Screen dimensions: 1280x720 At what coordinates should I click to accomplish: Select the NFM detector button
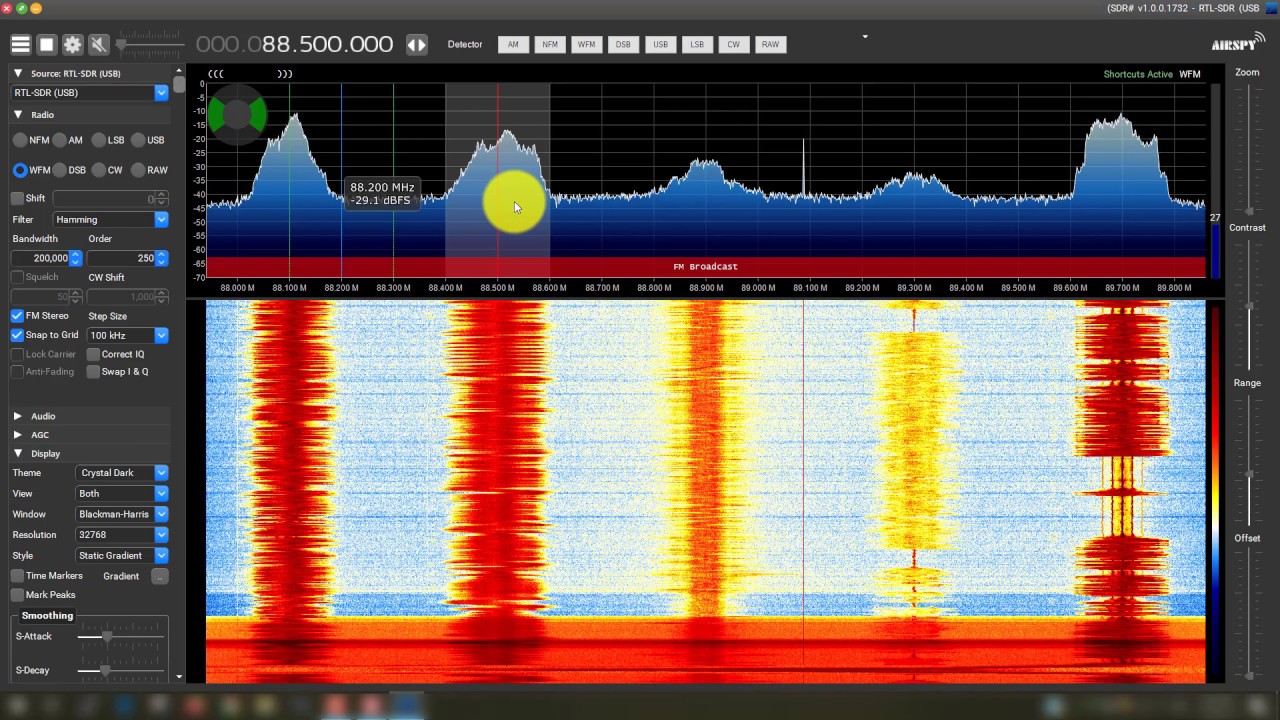click(550, 44)
